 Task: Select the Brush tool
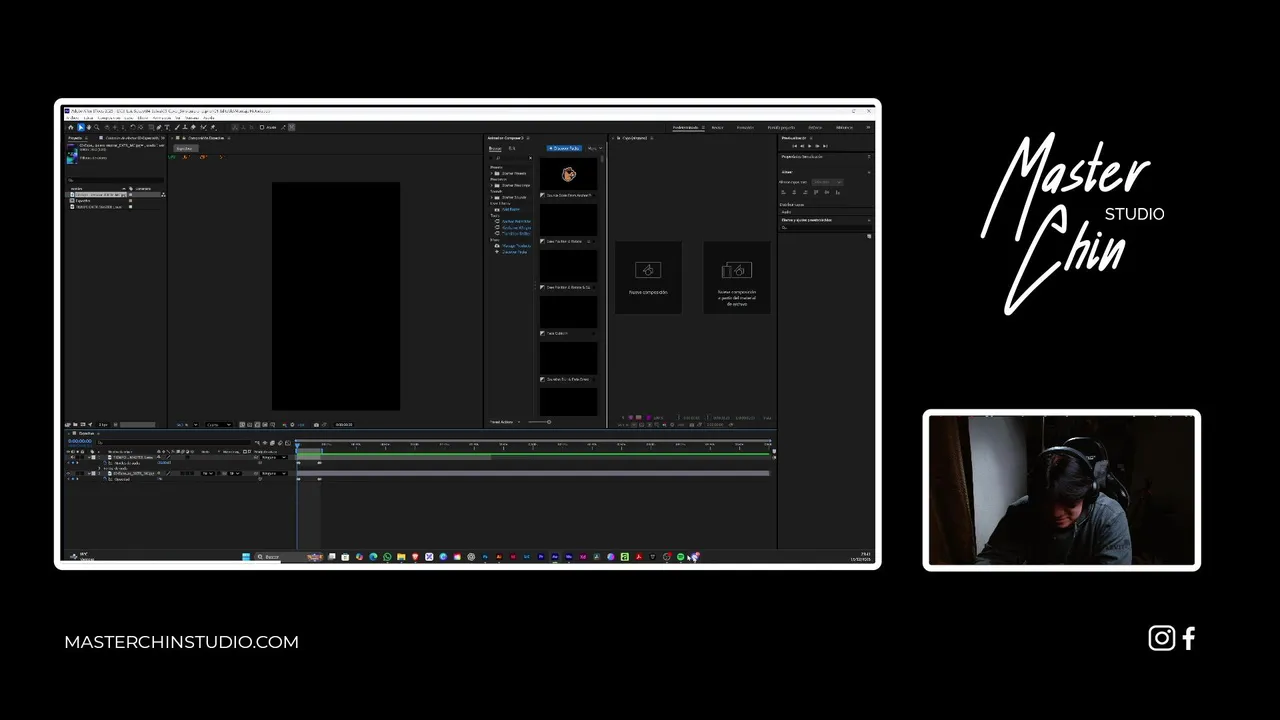point(177,127)
